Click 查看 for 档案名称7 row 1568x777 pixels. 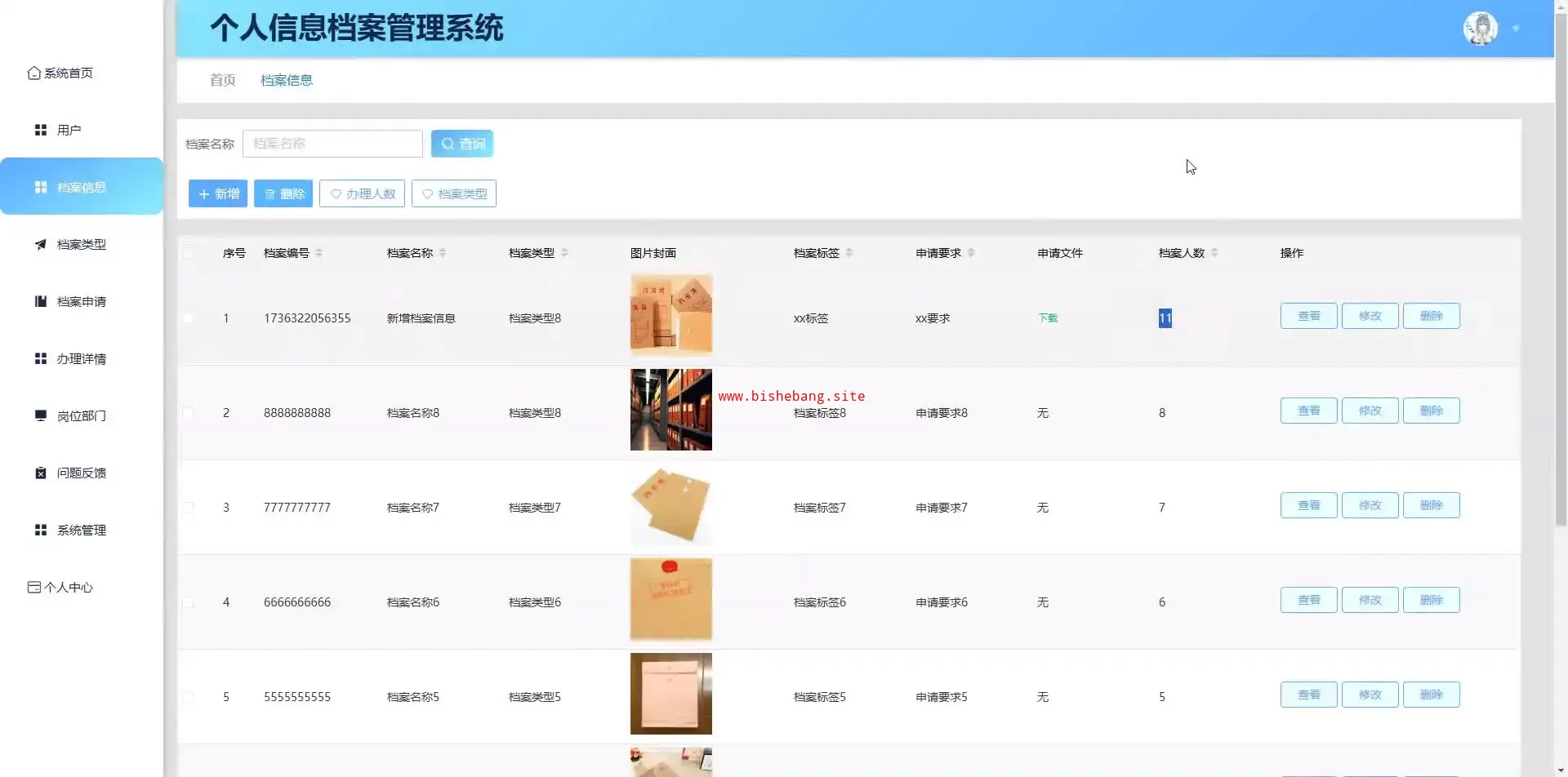[1309, 505]
